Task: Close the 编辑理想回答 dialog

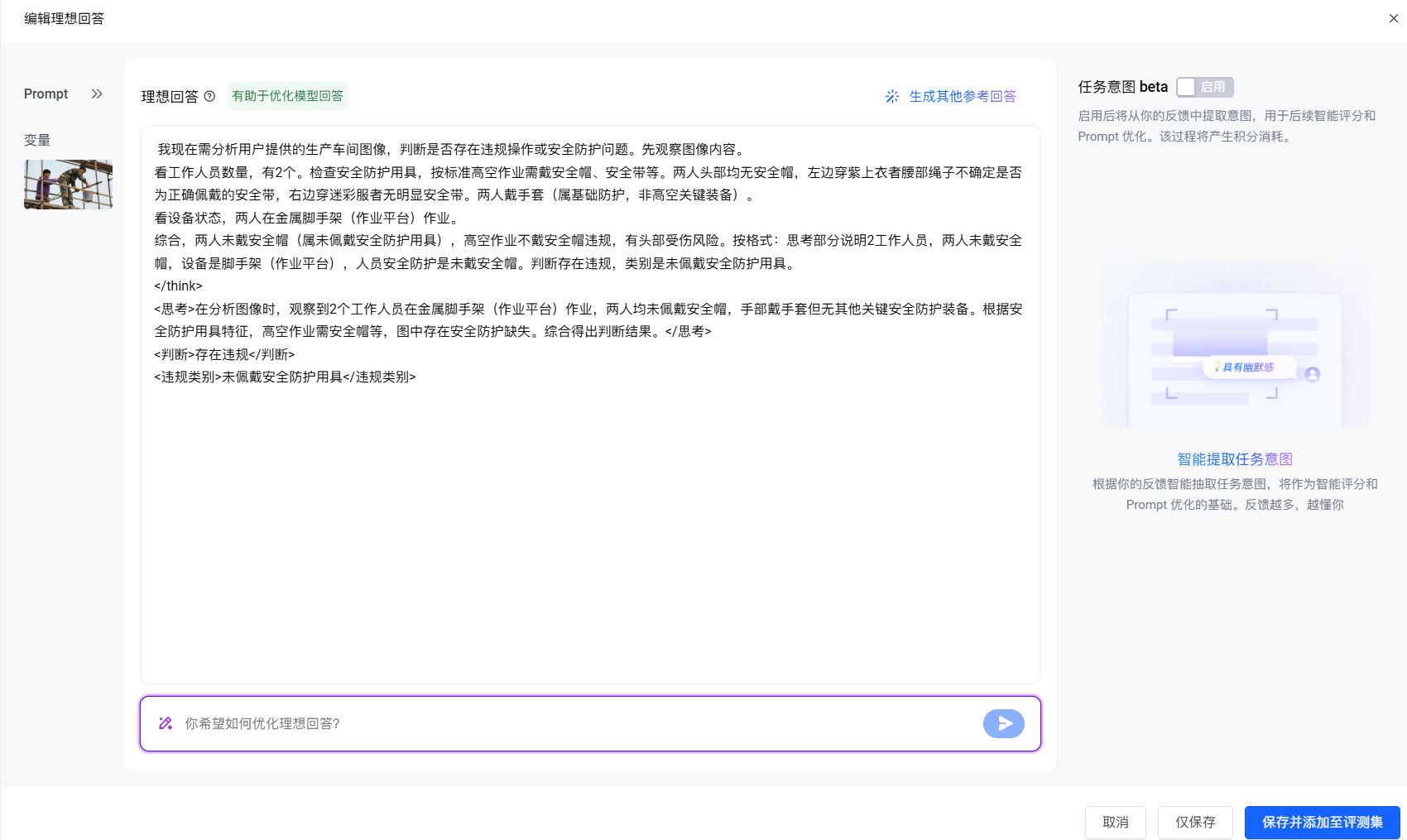Action: tap(1393, 18)
